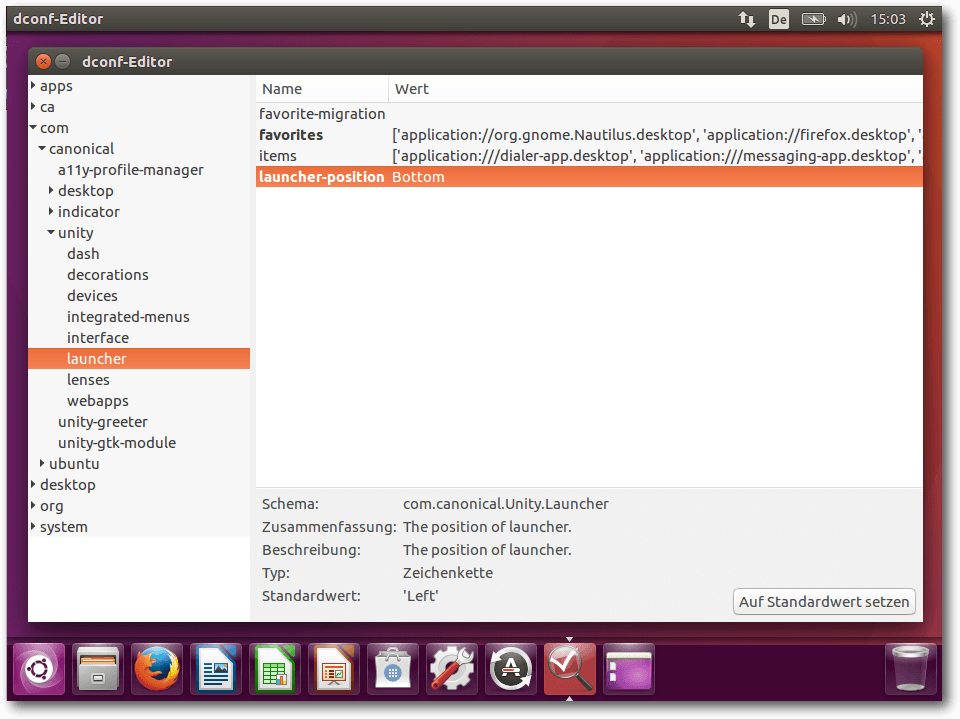
Task: Select the dash entry under unity
Action: tap(83, 254)
